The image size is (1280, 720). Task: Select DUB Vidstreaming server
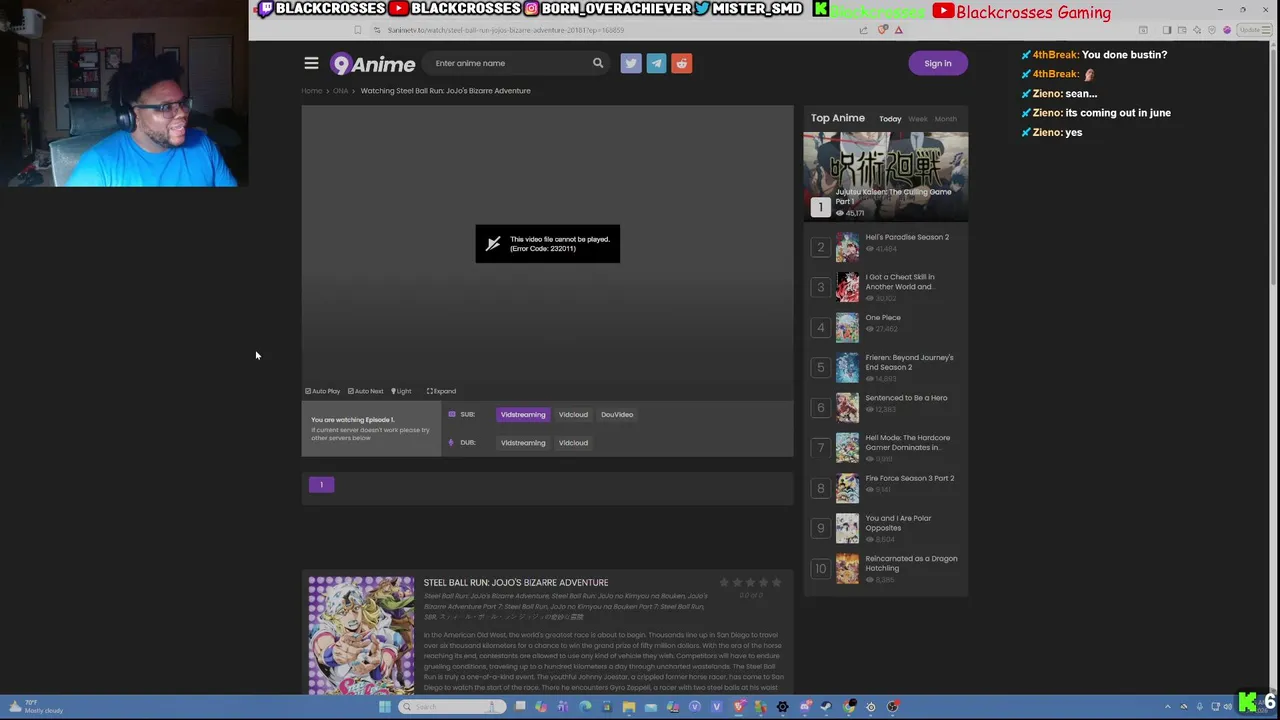pos(523,442)
